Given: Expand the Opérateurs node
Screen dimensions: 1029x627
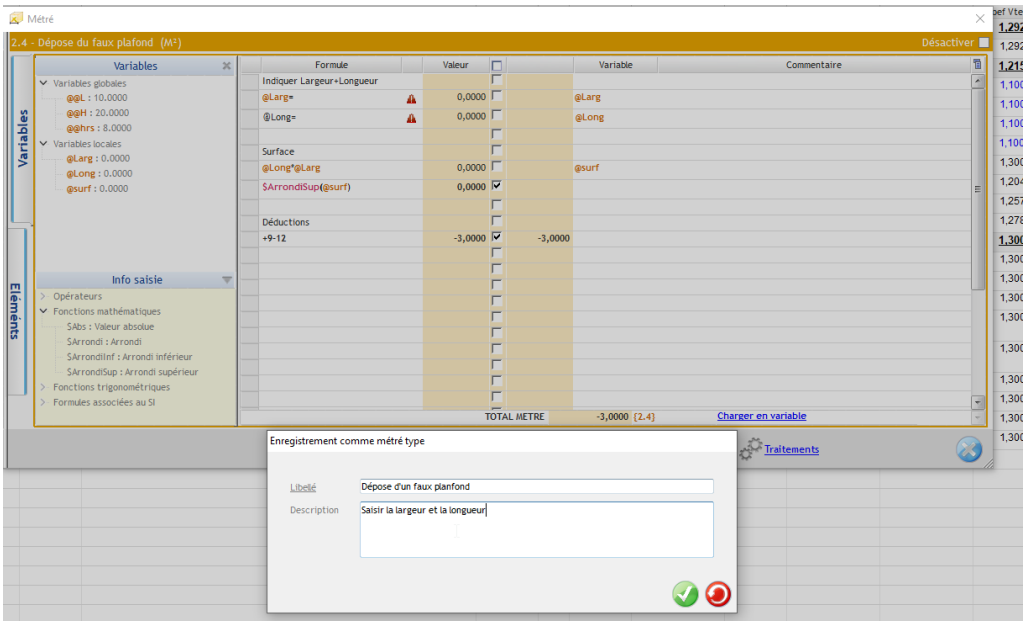Looking at the screenshot, I should click(x=43, y=297).
